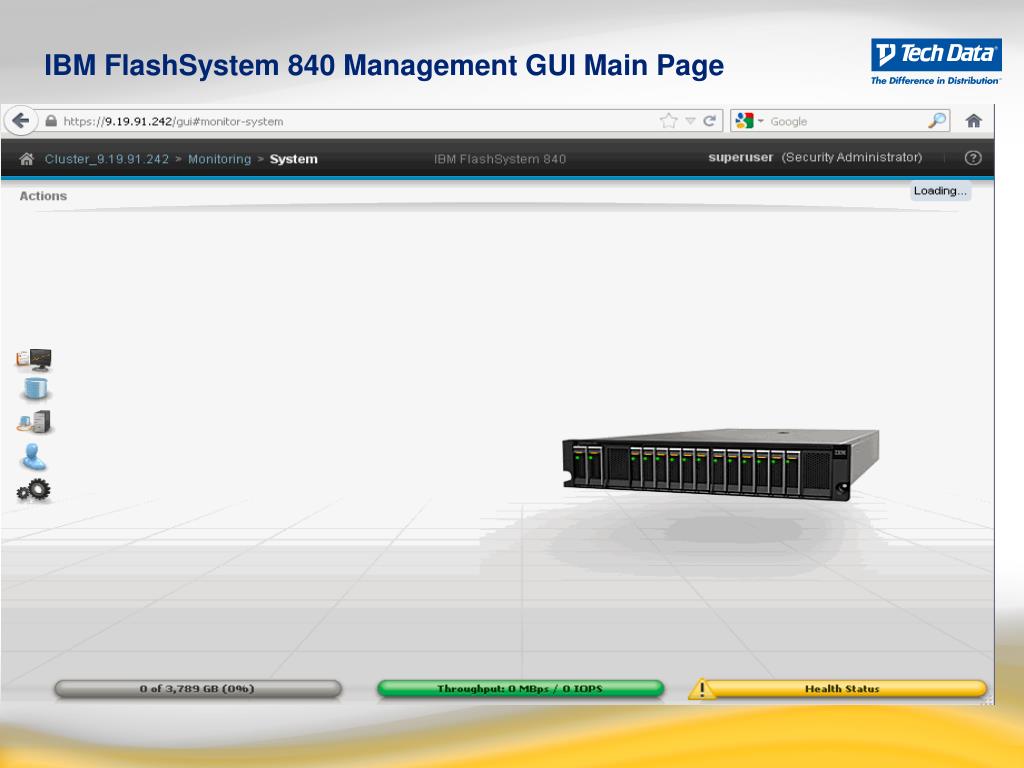Viewport: 1024px width, 768px height.
Task: Open the Hosts server sidebar icon
Action: 35,422
